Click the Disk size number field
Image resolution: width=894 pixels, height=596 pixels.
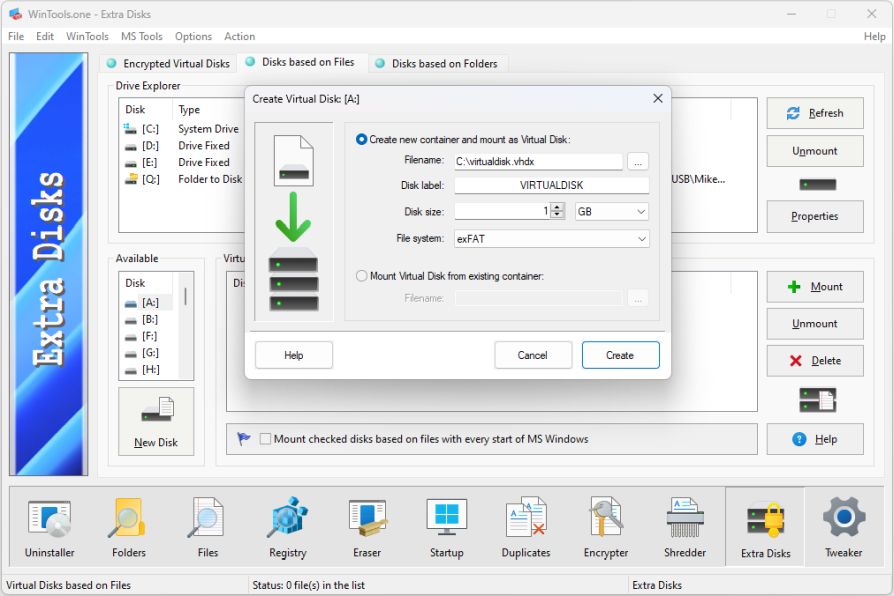502,212
